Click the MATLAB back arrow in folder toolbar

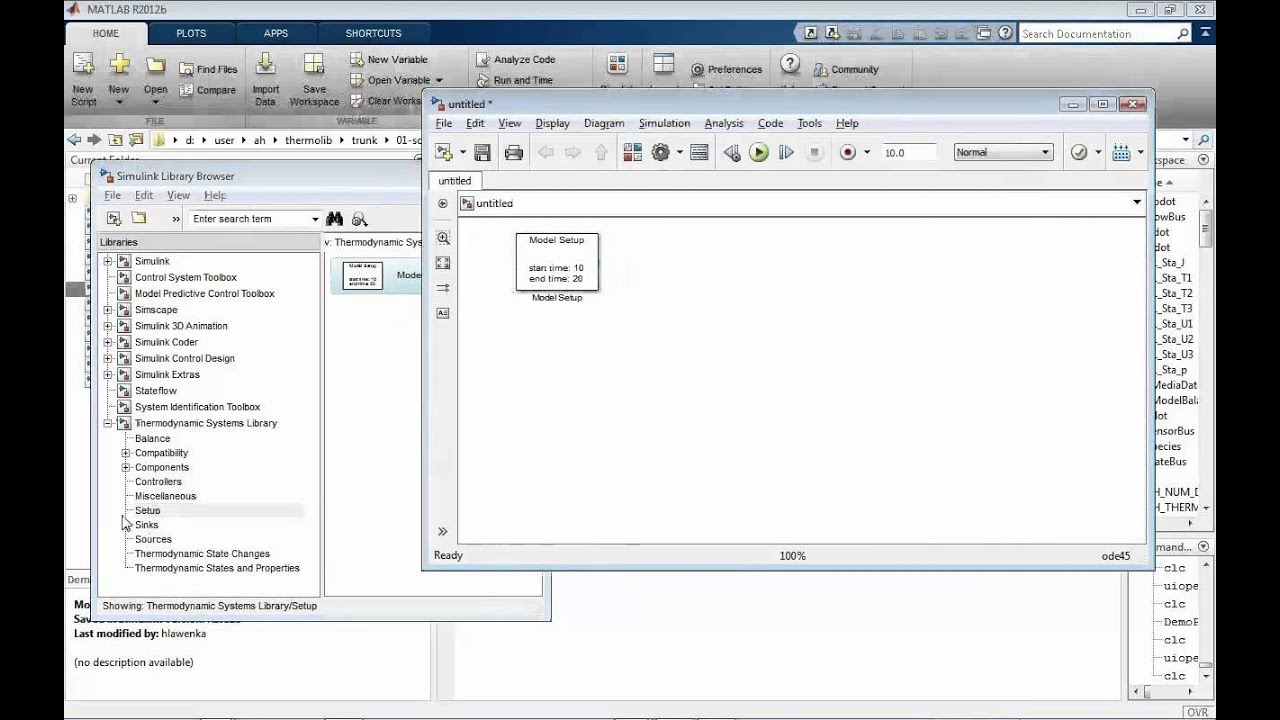[74, 140]
